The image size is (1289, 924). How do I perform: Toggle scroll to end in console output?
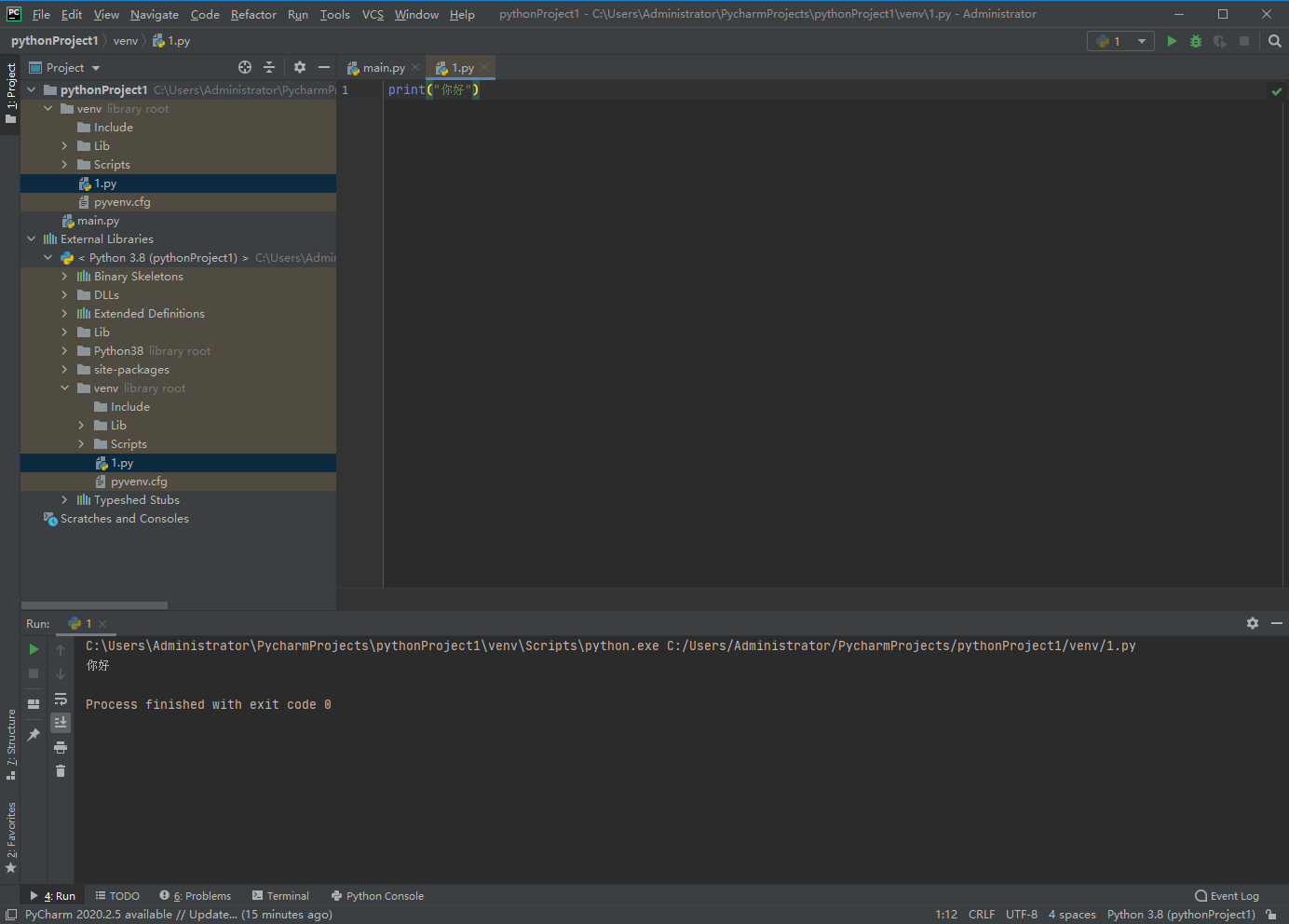click(61, 722)
